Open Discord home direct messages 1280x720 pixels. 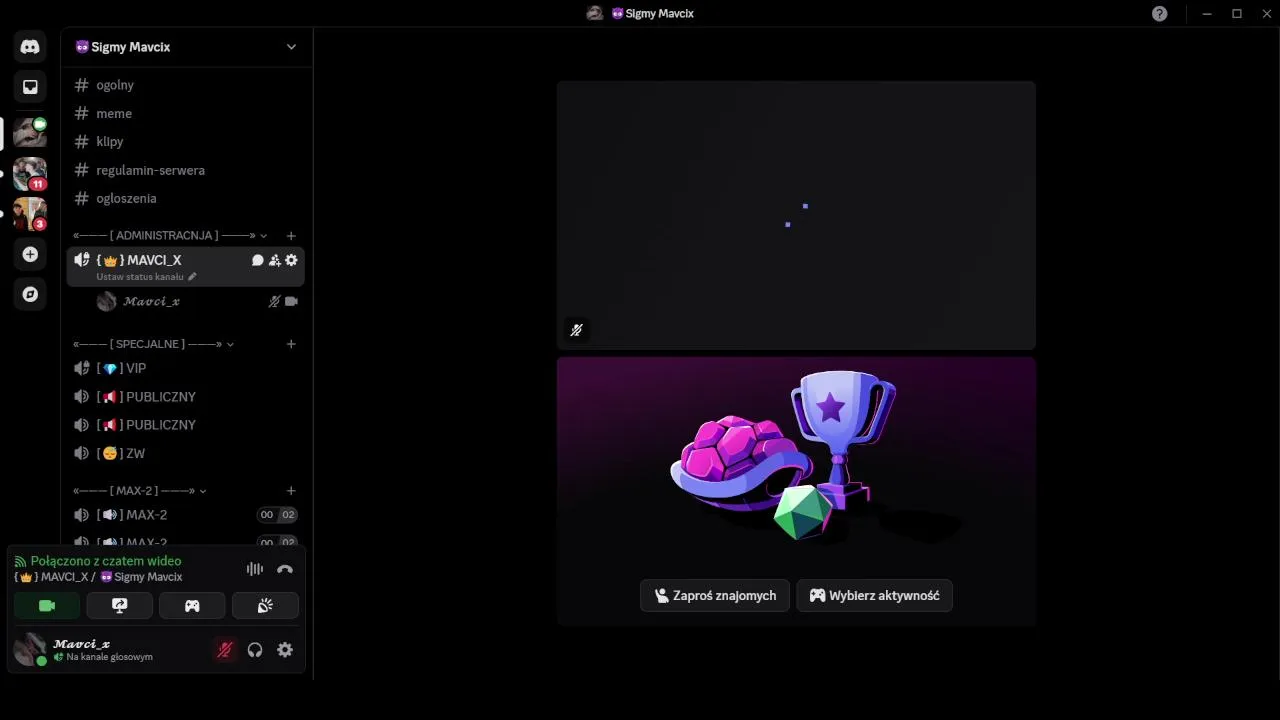30,47
